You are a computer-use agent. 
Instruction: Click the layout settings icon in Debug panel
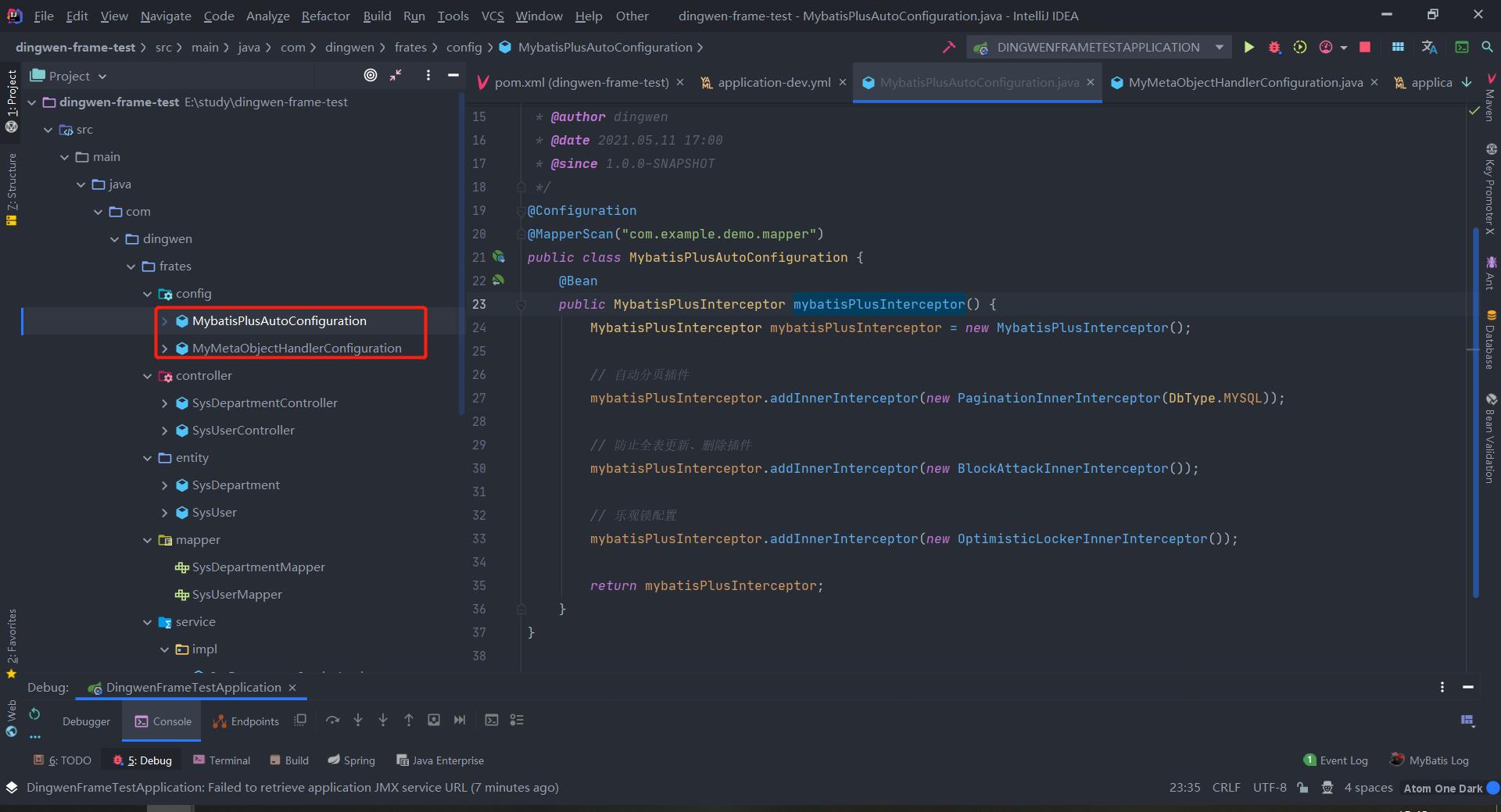[1467, 721]
